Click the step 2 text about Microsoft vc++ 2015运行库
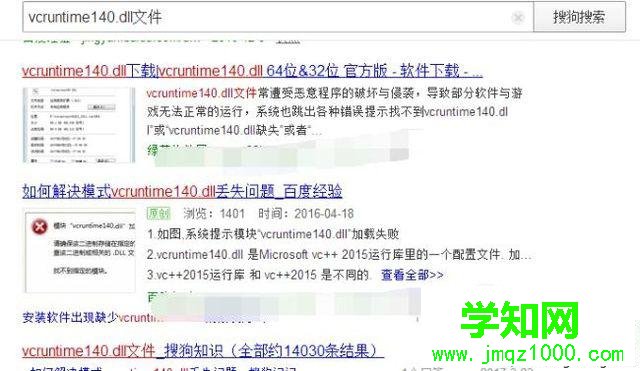 [x=339, y=255]
